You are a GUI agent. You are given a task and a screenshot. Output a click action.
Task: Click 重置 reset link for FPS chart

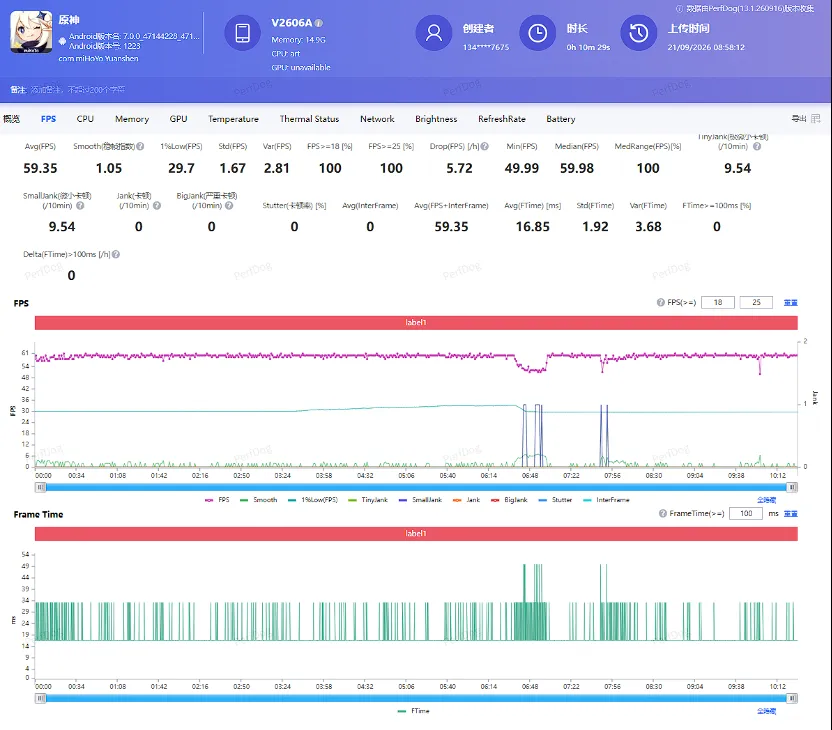point(791,302)
